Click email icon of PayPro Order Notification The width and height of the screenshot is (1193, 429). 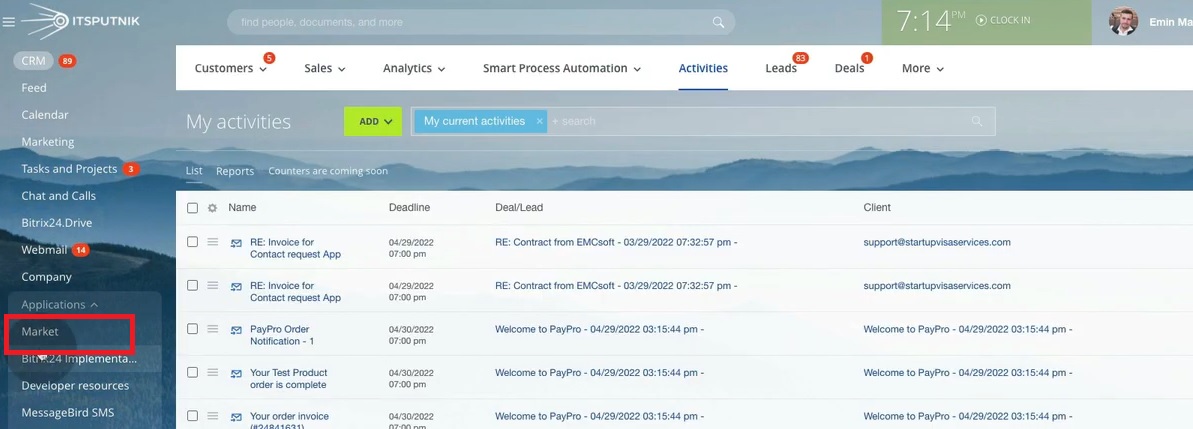pos(237,330)
